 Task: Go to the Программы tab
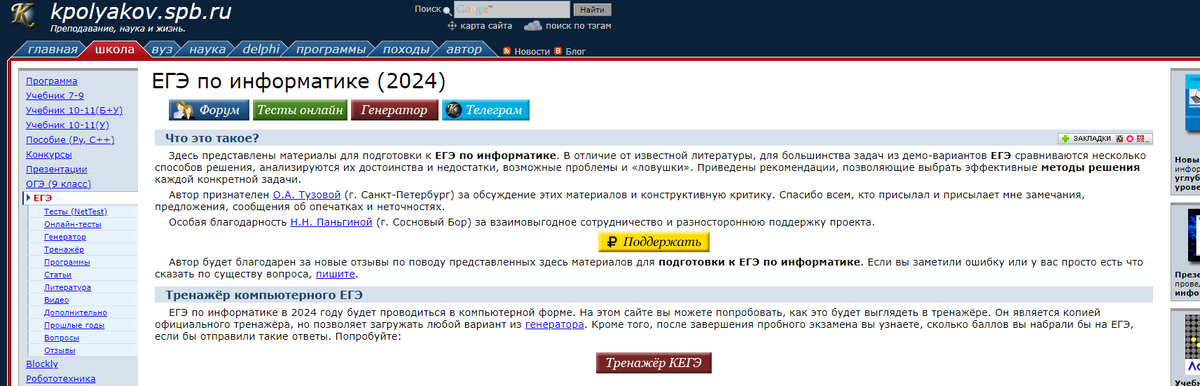pos(330,49)
